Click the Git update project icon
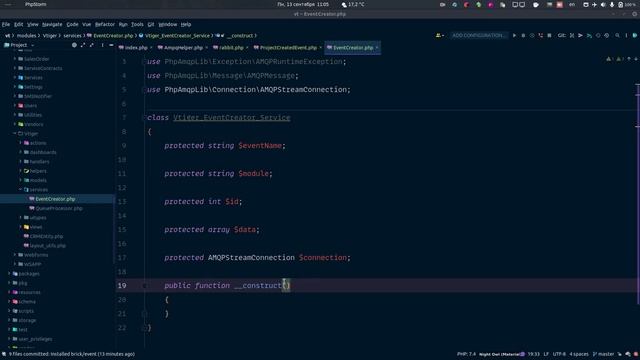The width and height of the screenshot is (640, 360). tap(572, 36)
